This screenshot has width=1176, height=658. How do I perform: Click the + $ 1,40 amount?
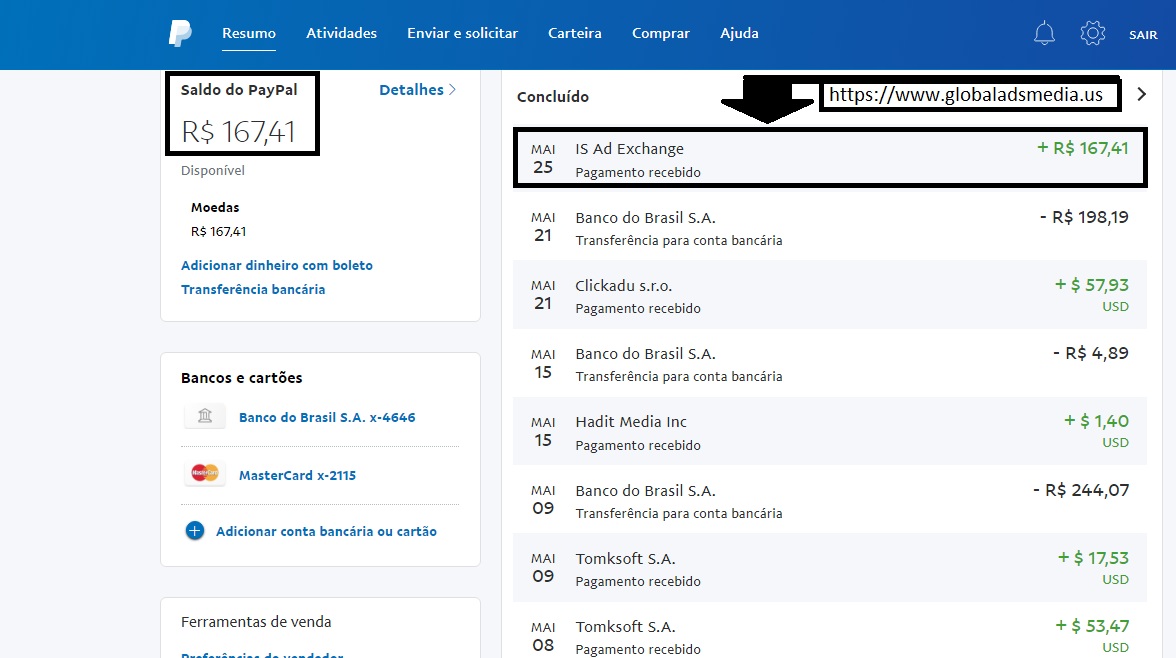pyautogui.click(x=1096, y=422)
